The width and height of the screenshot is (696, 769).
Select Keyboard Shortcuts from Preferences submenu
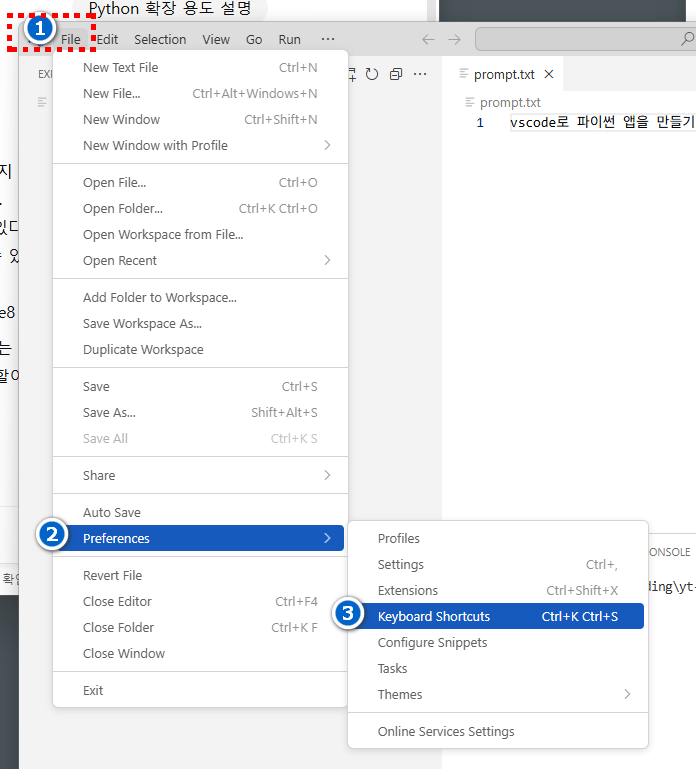(x=434, y=616)
